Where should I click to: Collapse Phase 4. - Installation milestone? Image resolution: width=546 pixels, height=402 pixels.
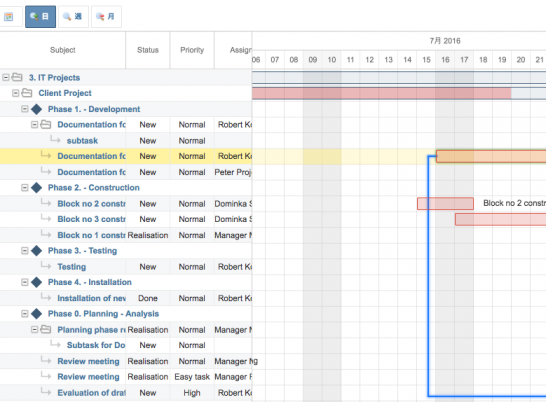[x=25, y=282]
